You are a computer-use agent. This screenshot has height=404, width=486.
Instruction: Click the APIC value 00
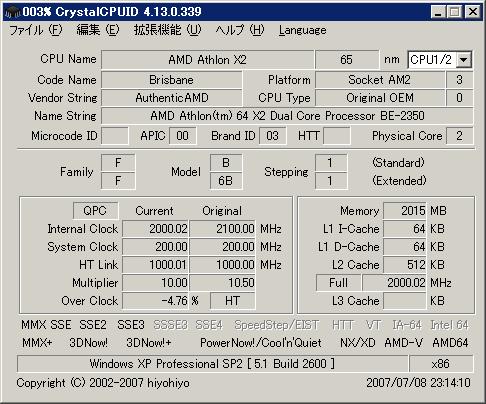[x=183, y=136]
